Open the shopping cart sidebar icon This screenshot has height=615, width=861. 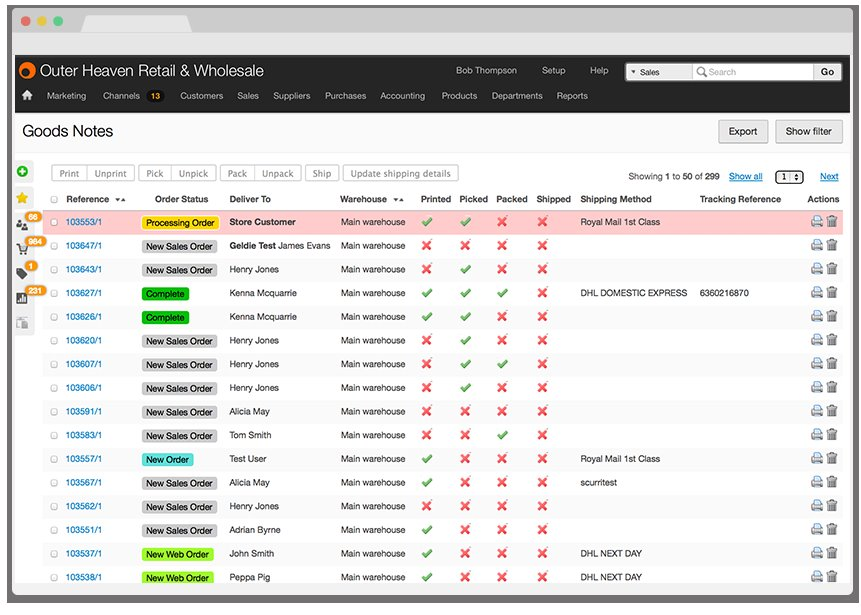23,249
